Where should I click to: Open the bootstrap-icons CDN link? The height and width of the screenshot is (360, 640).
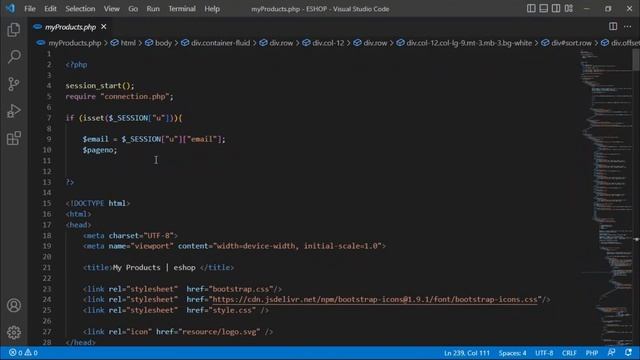click(375, 300)
